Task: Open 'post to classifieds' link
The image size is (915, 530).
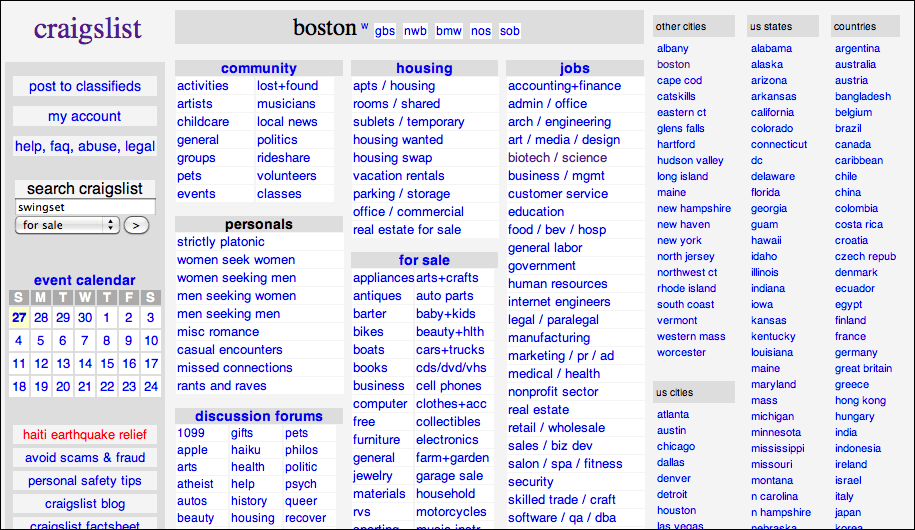Action: tap(85, 86)
